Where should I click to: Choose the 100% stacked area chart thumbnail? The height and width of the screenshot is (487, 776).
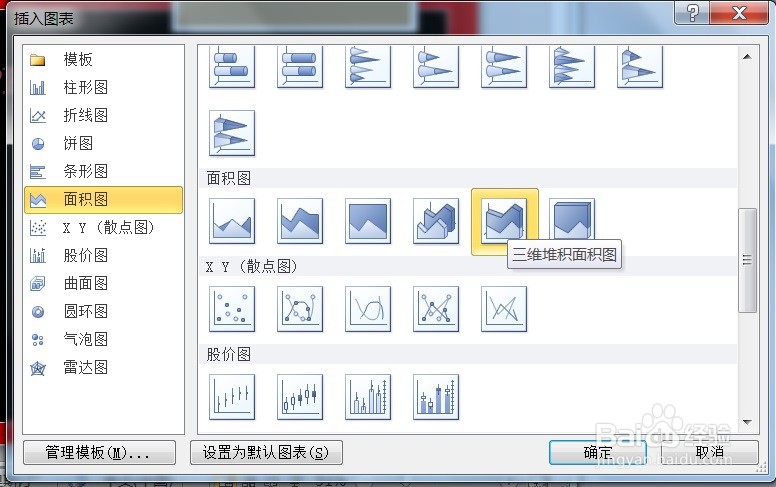pyautogui.click(x=368, y=221)
